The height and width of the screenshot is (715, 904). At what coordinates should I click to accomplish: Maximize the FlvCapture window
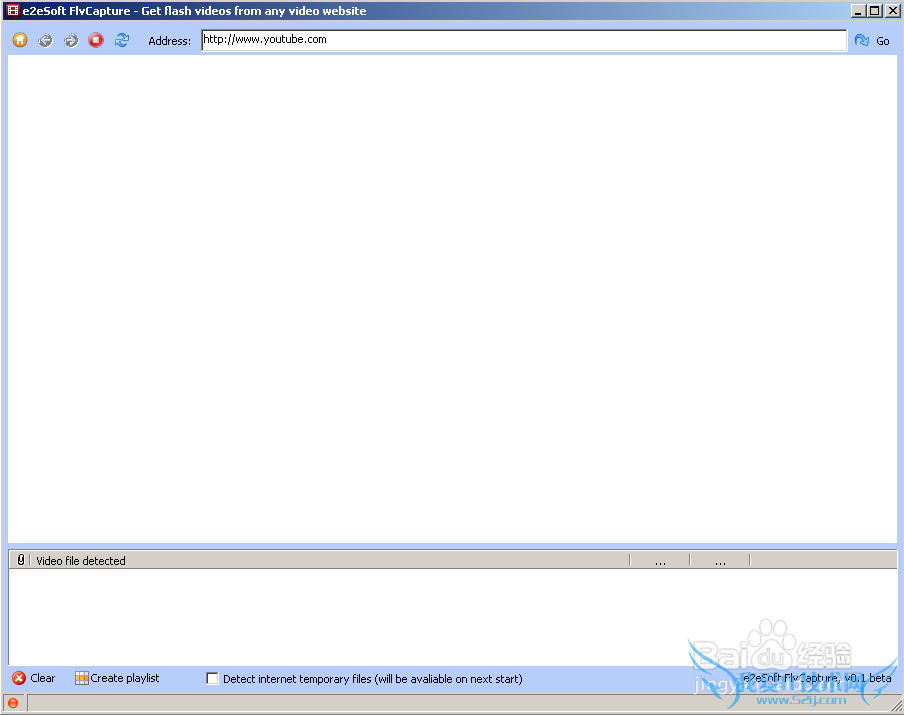[x=875, y=11]
